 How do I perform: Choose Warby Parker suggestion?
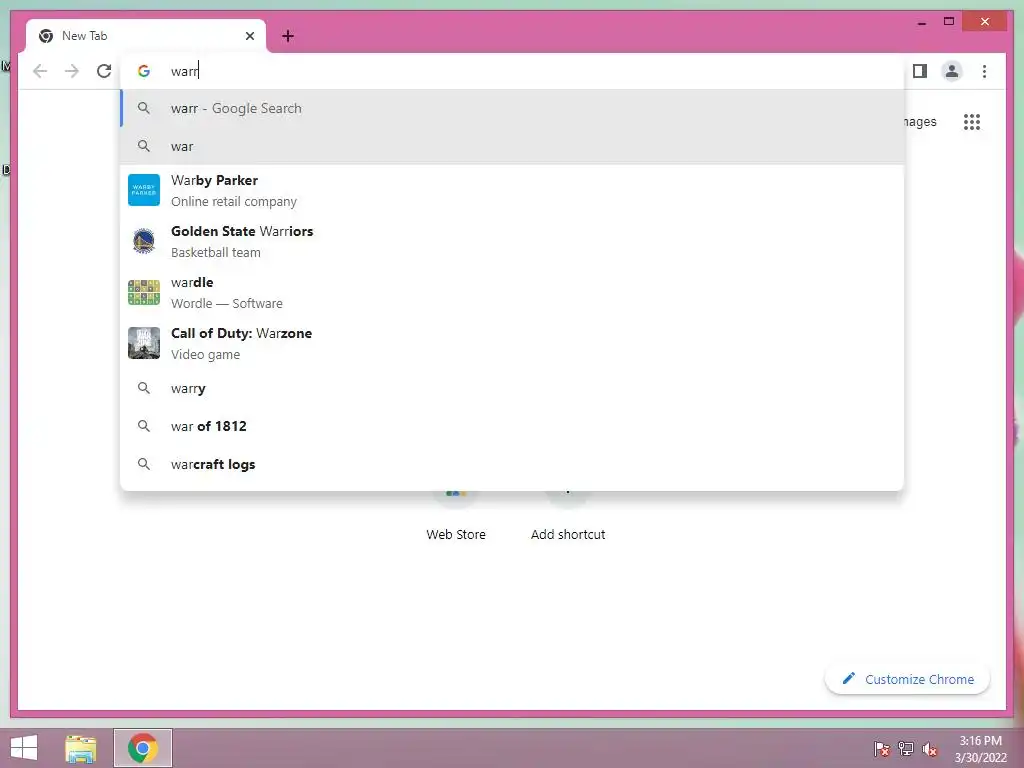coord(512,191)
